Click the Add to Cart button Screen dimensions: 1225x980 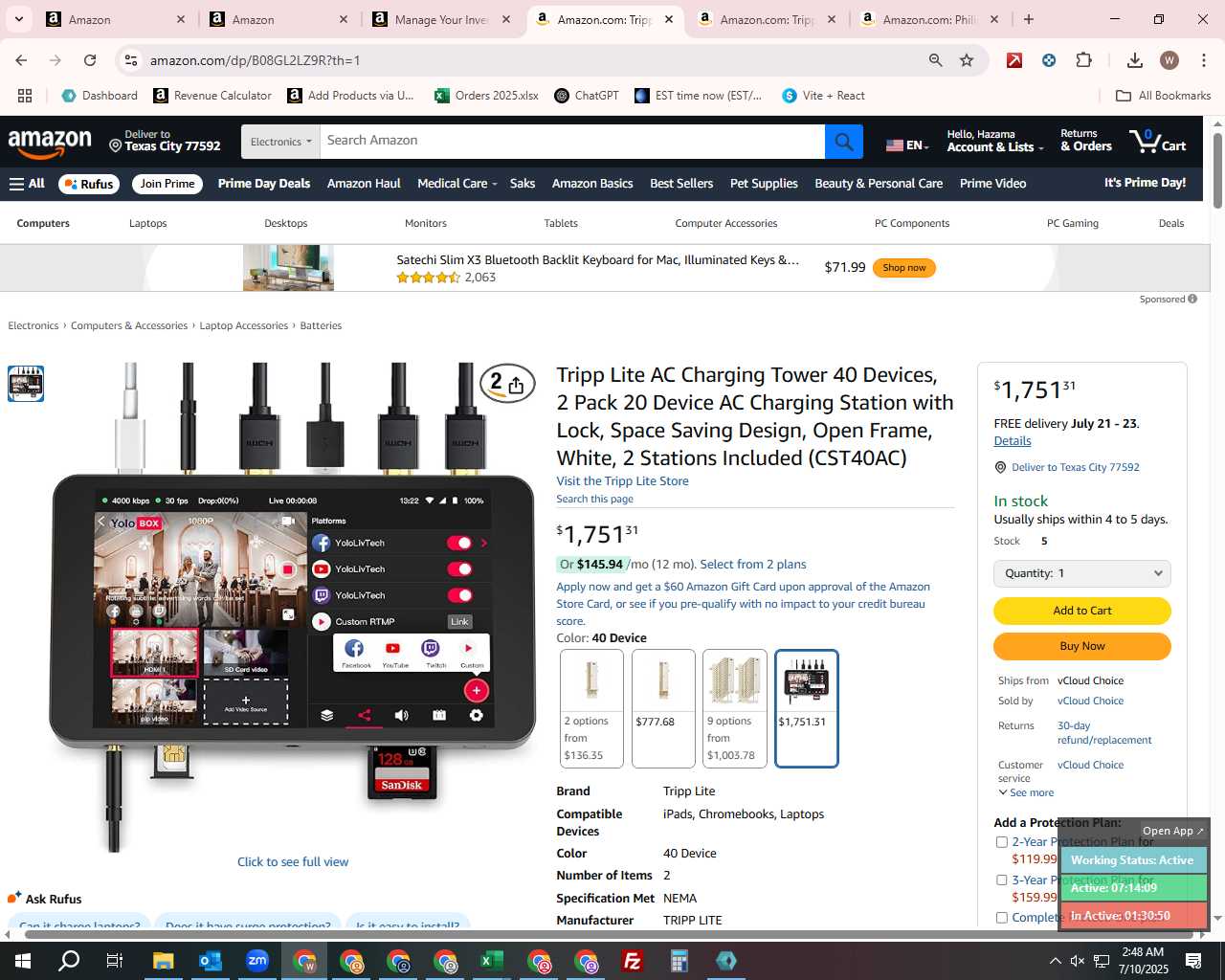tap(1081, 611)
